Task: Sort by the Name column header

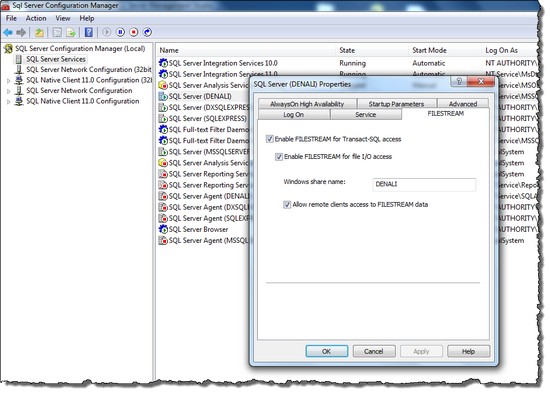Action: pos(246,50)
